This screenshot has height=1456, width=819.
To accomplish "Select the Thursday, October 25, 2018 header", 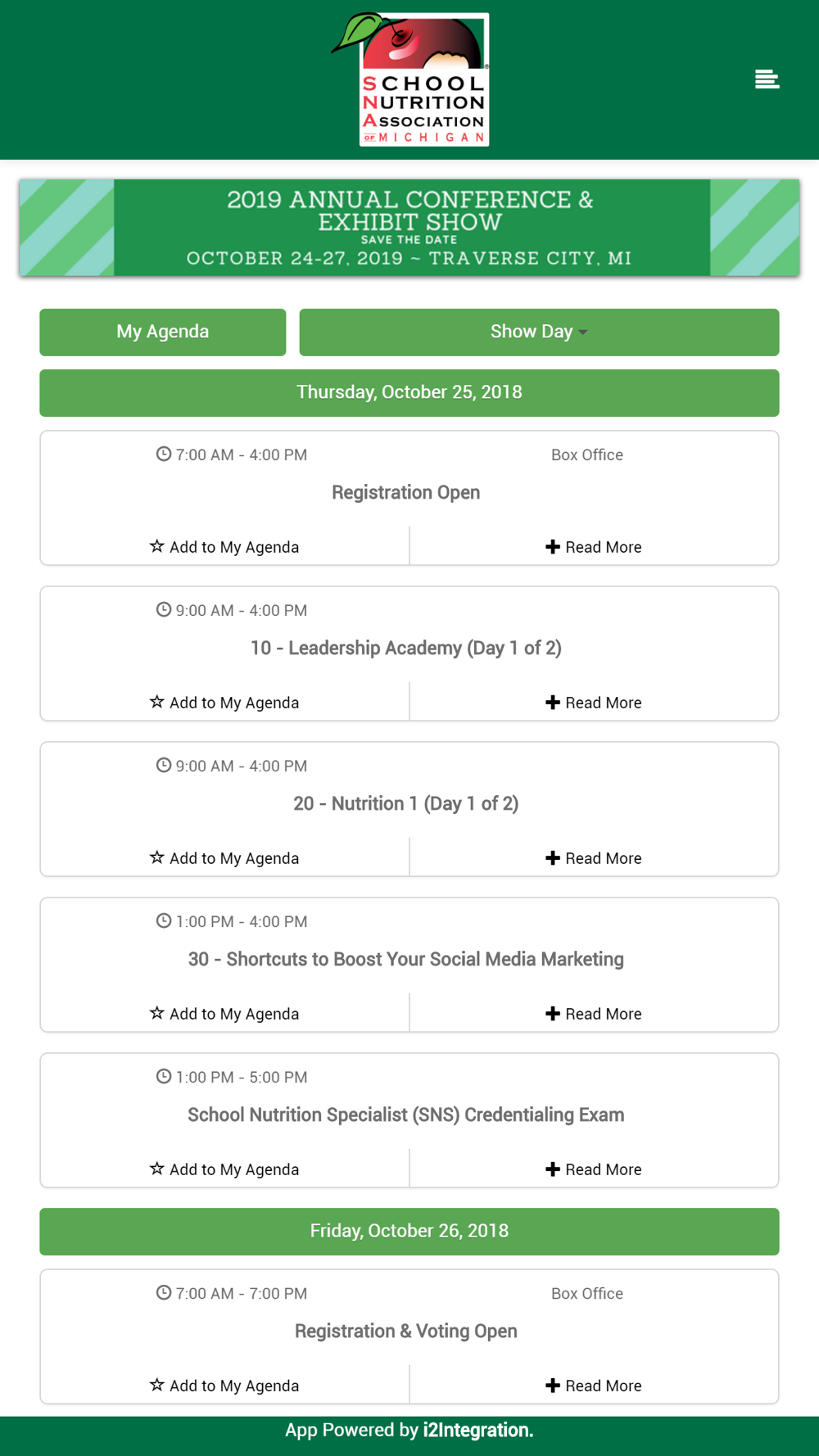I will coord(409,392).
